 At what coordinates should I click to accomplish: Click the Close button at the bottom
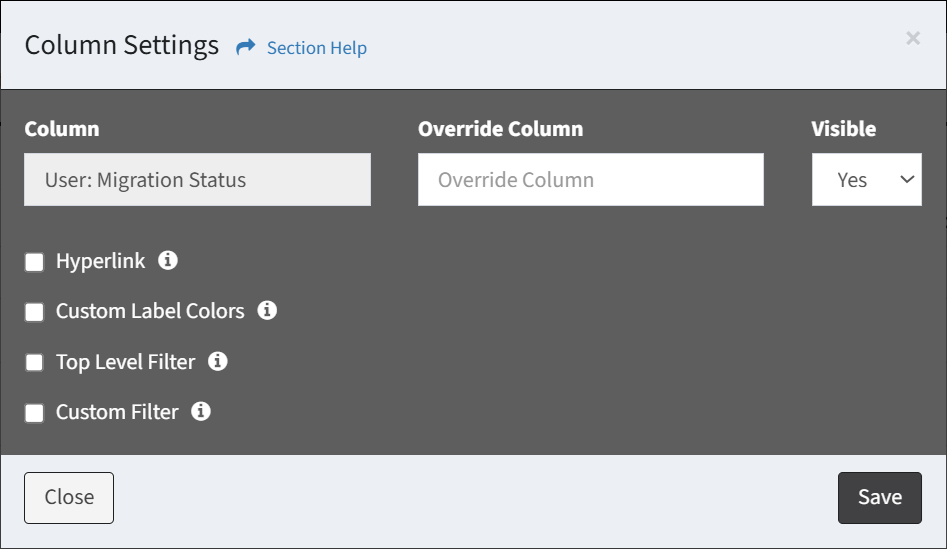click(x=69, y=498)
